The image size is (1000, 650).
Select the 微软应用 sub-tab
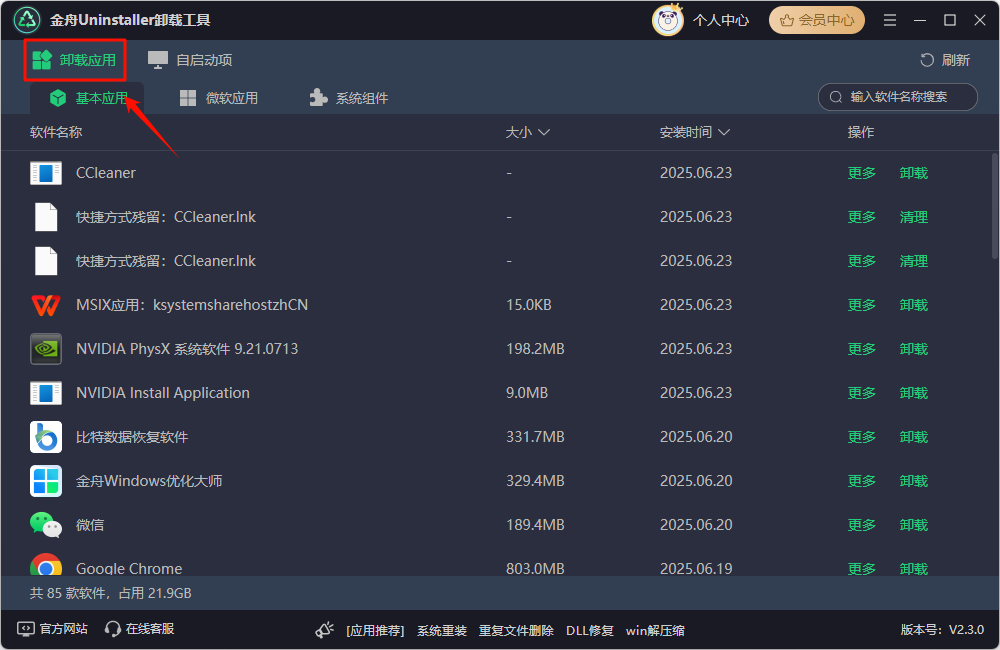pos(219,98)
